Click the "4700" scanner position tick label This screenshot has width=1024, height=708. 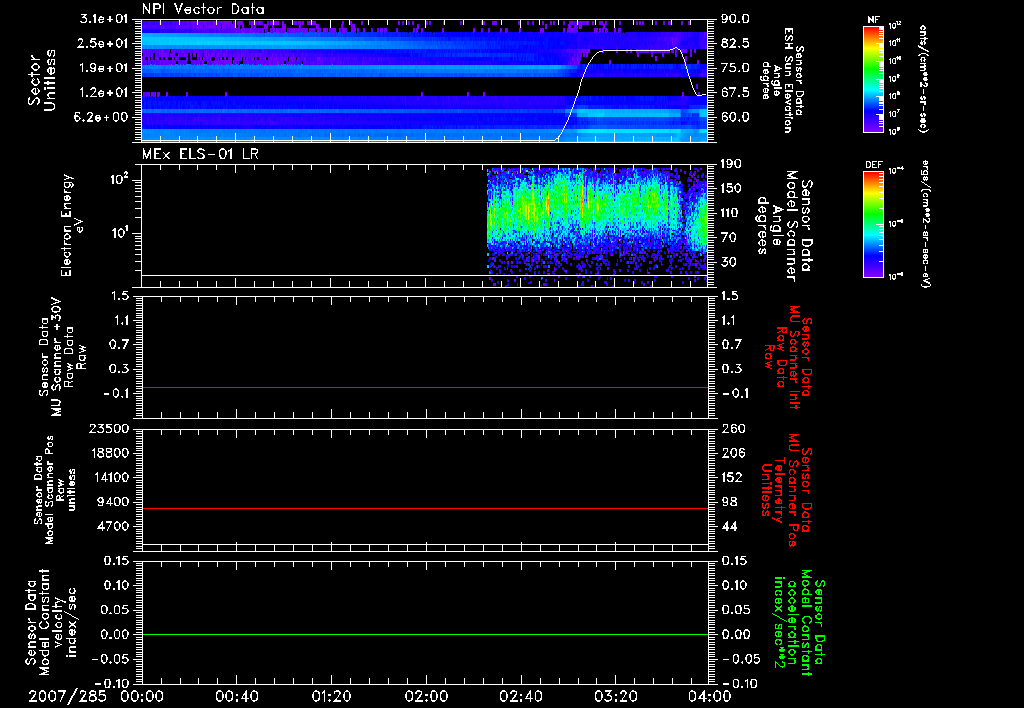tap(112, 526)
